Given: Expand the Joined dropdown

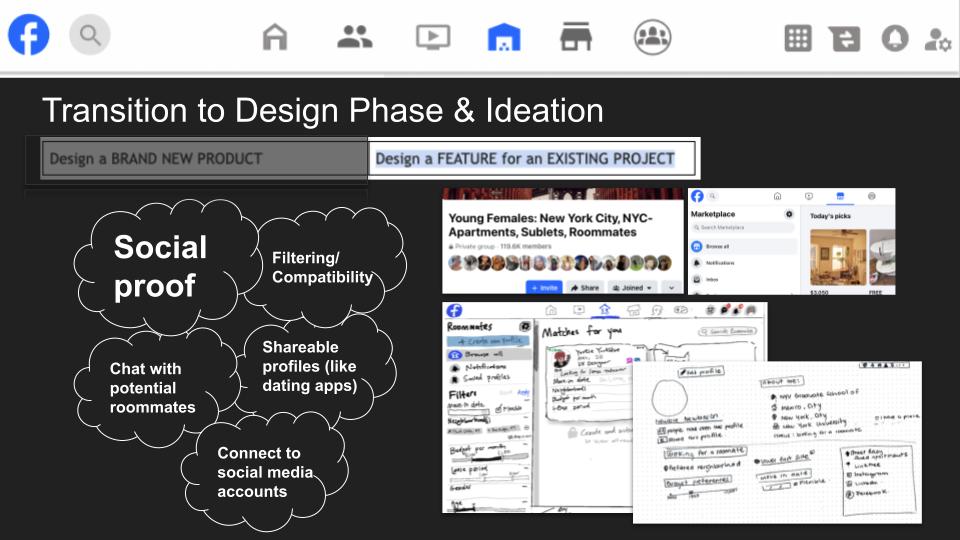Looking at the screenshot, I should [632, 287].
